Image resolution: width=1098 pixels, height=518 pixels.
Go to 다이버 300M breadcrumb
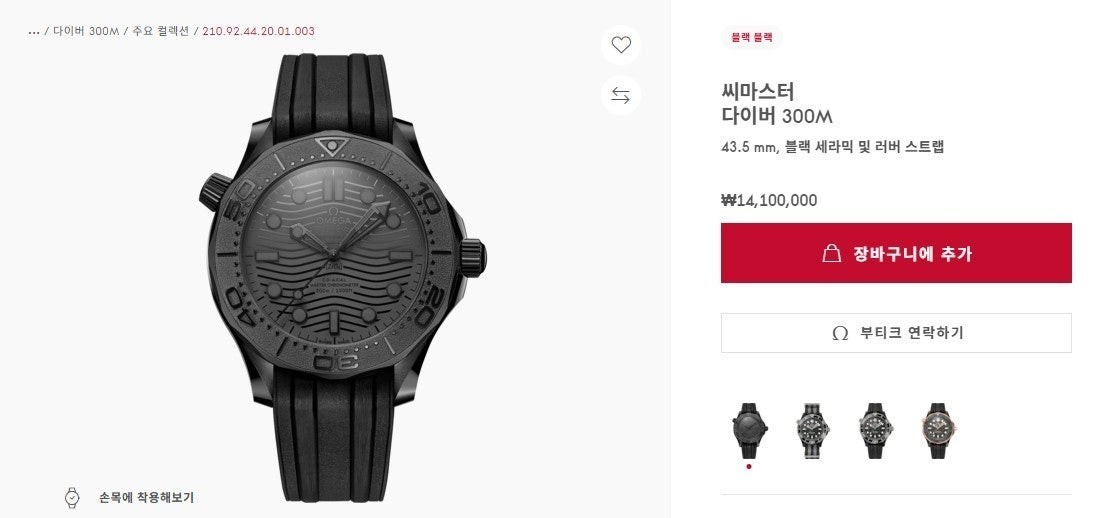coord(86,32)
